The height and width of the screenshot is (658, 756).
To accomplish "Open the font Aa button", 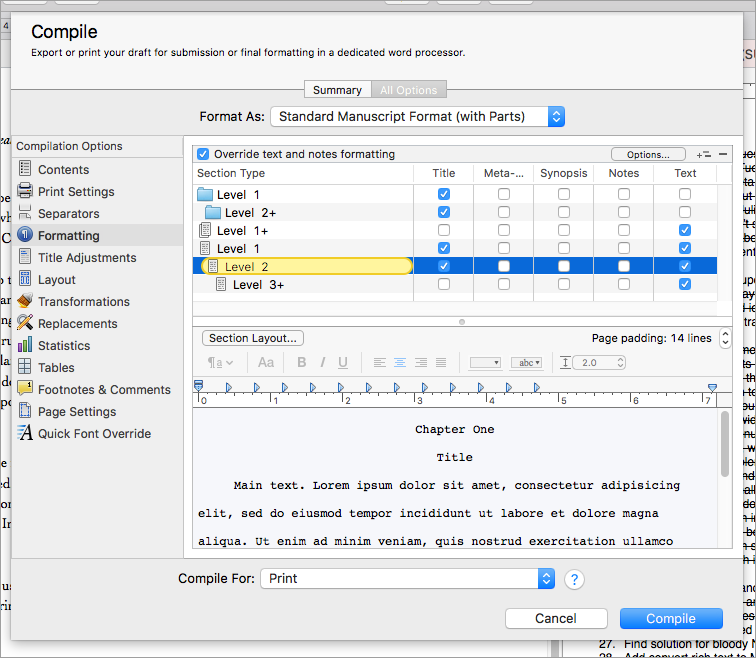I will (x=266, y=363).
